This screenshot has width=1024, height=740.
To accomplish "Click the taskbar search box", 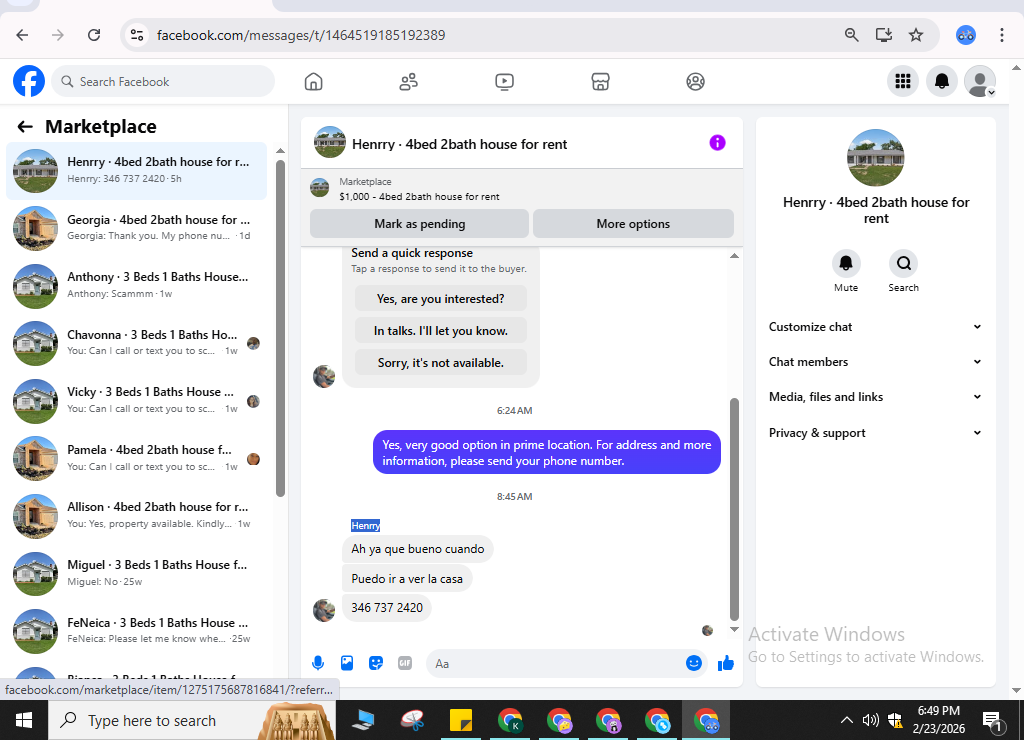I will (193, 720).
